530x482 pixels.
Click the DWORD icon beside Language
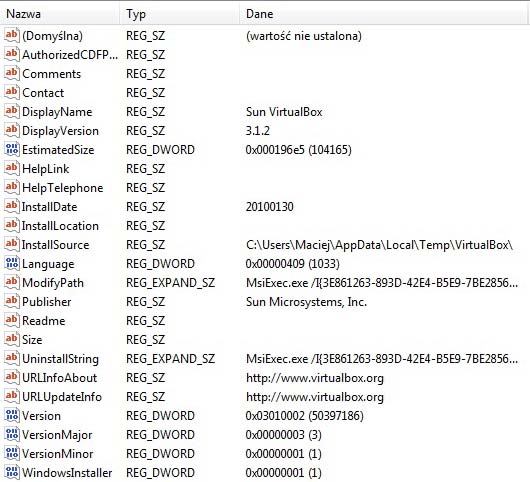point(12,263)
